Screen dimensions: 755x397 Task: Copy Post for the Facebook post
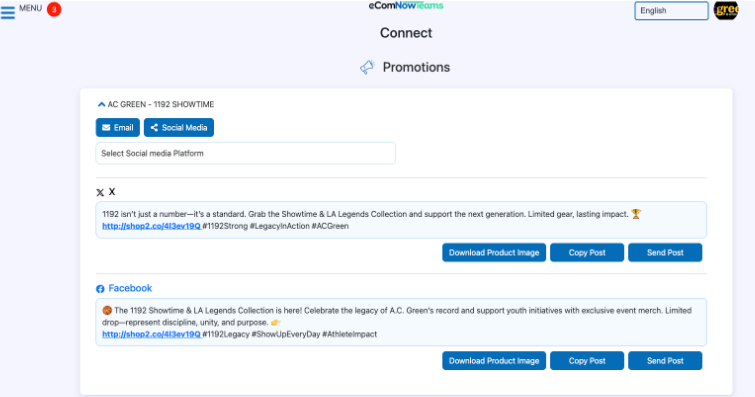[x=587, y=360]
